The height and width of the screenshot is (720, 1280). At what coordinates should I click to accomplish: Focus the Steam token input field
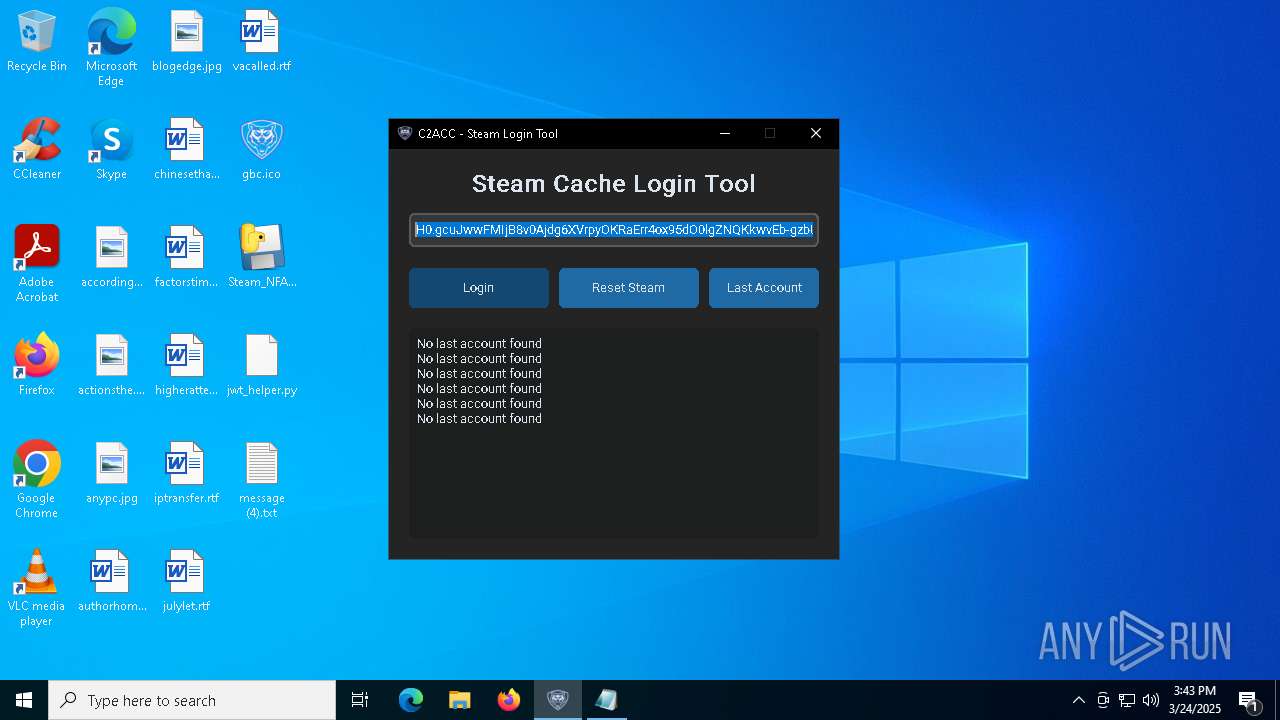[x=614, y=230]
